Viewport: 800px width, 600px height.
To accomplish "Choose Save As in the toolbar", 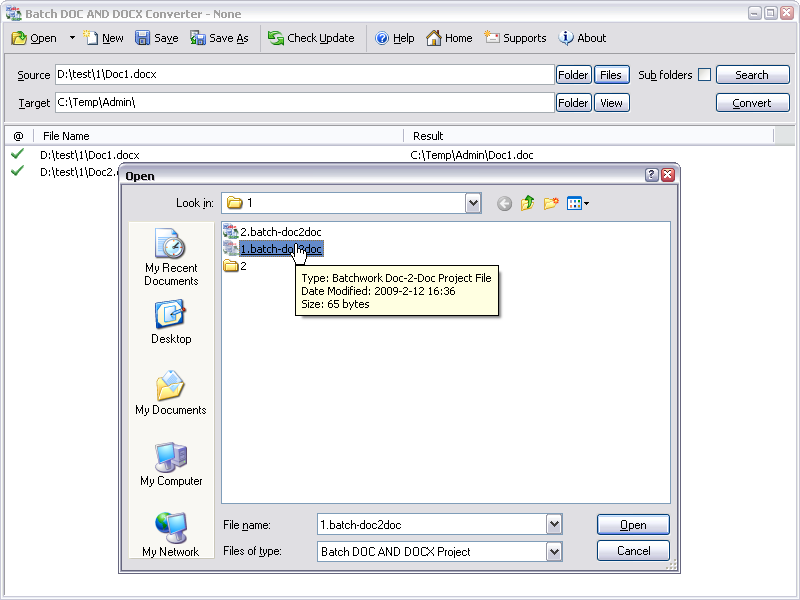I will click(x=219, y=38).
